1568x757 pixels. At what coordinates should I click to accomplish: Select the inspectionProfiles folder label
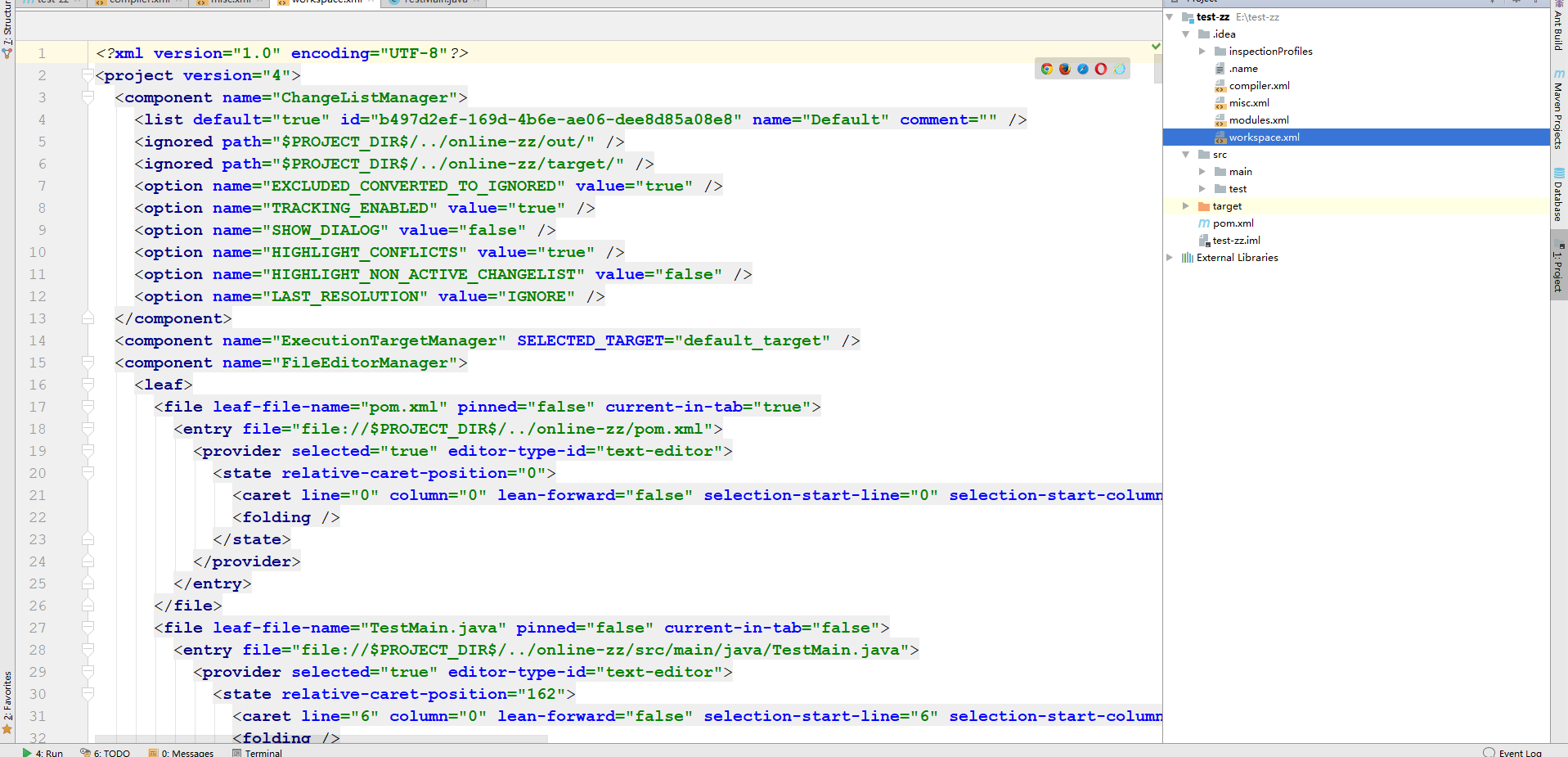coord(1270,52)
